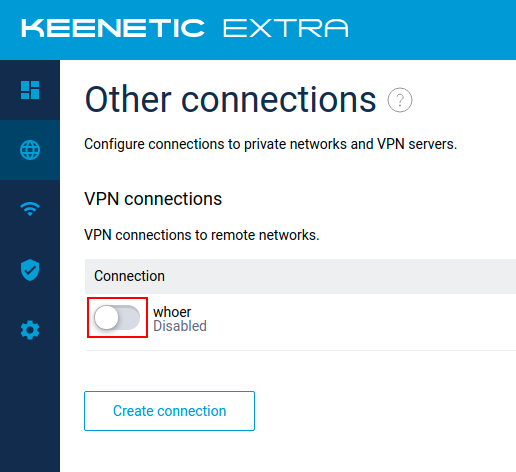Viewport: 516px width, 472px height.
Task: Click the Create connection button
Action: (169, 411)
